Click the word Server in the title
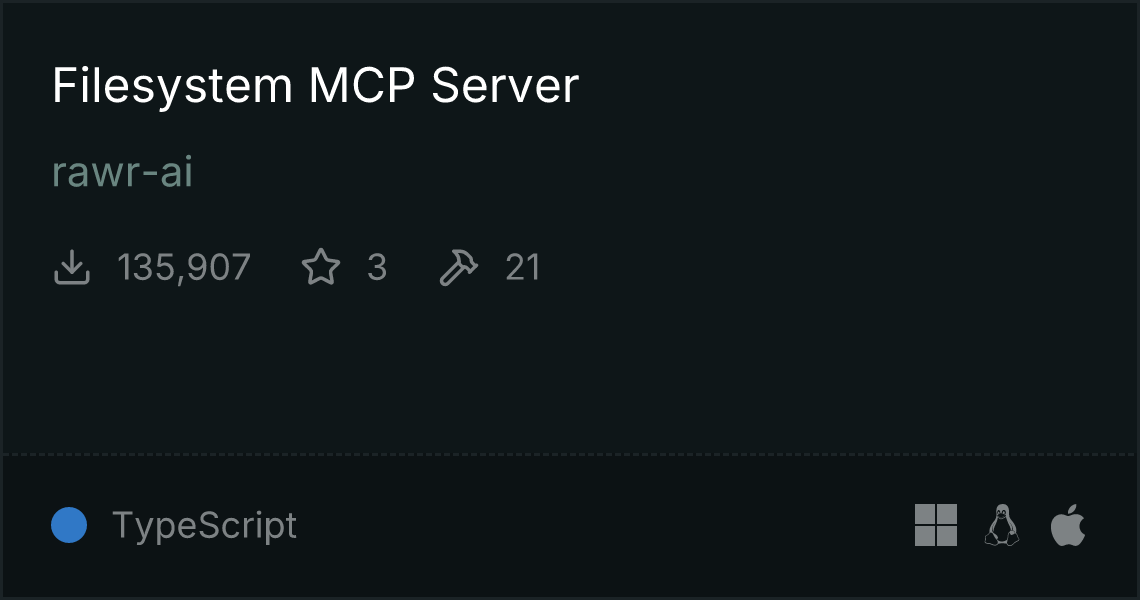The width and height of the screenshot is (1140, 600). 505,85
